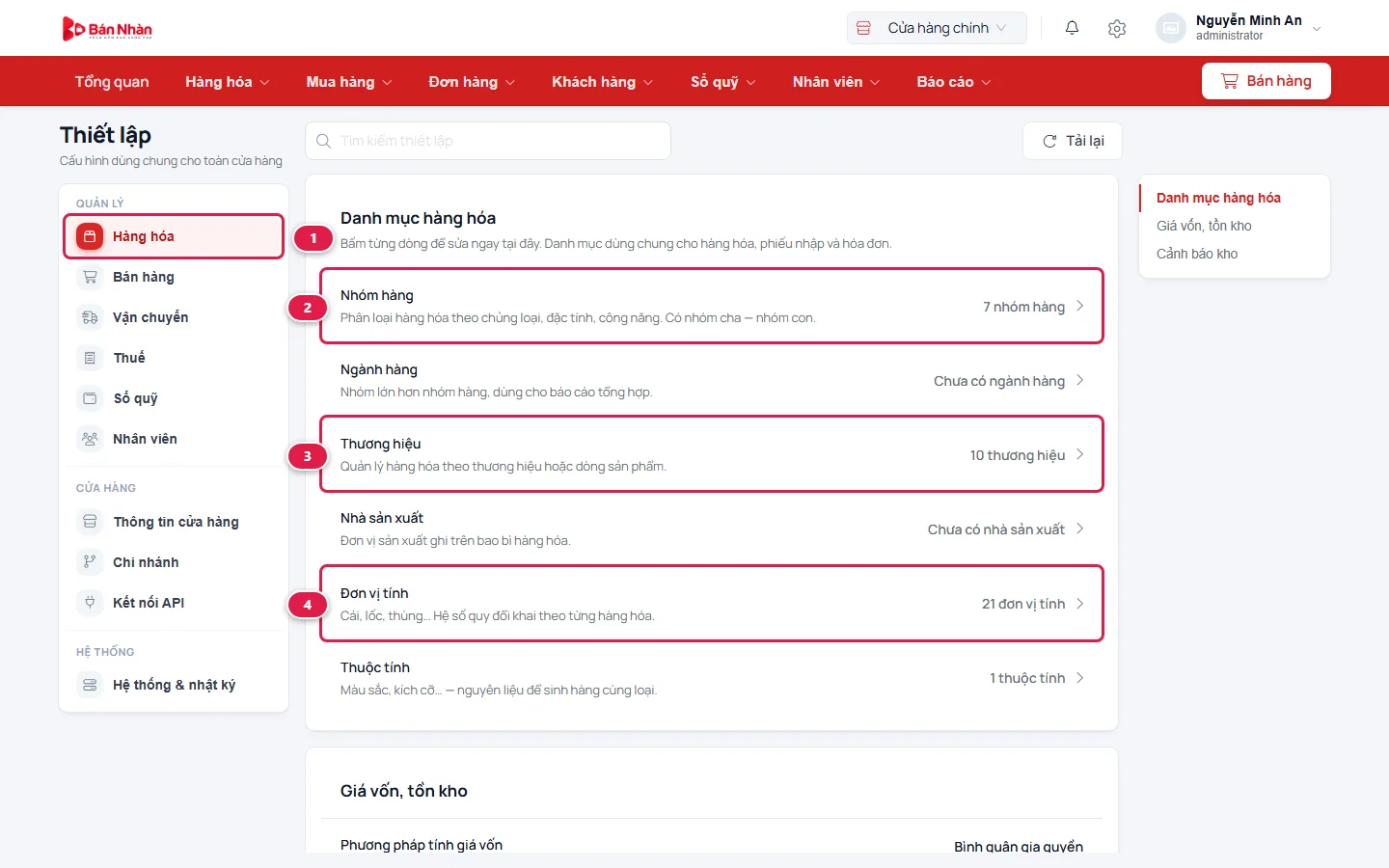This screenshot has height=868, width=1389.
Task: Click the Vận chuyển truck icon
Action: click(90, 317)
